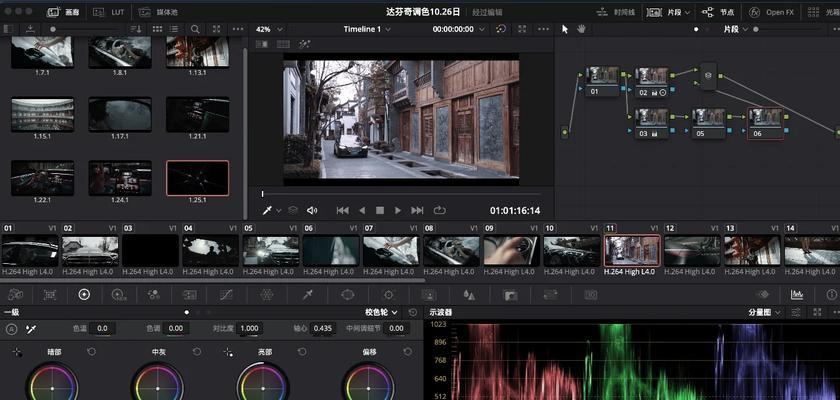Open the HDR wheels palette
The image size is (840, 400).
[118, 295]
